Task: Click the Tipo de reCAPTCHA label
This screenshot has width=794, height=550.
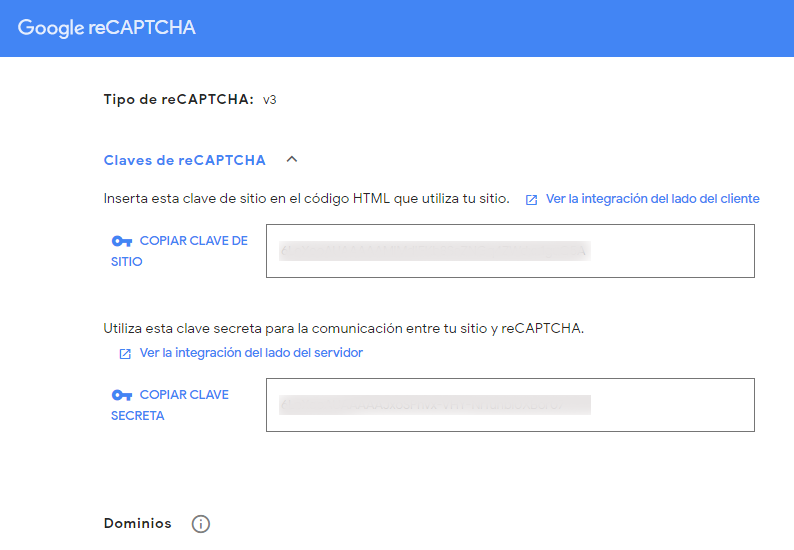Action: pyautogui.click(x=178, y=99)
